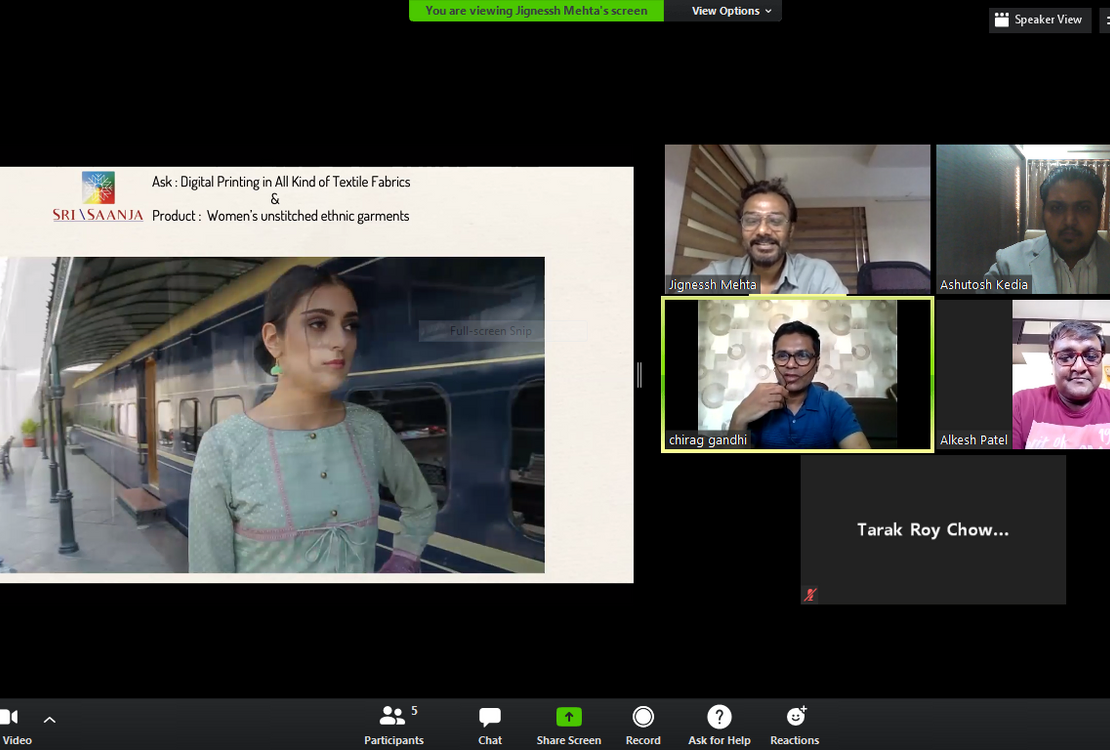
Task: Click muted microphone icon on Tarak Roy tile
Action: point(810,595)
